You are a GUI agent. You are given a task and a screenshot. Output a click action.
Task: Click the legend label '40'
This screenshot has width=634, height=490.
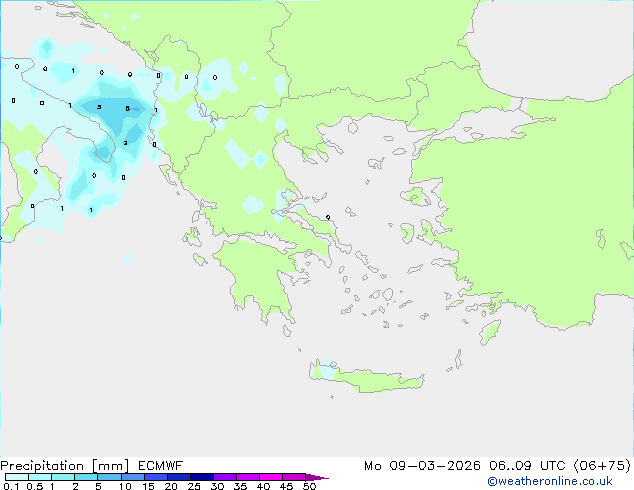263,486
